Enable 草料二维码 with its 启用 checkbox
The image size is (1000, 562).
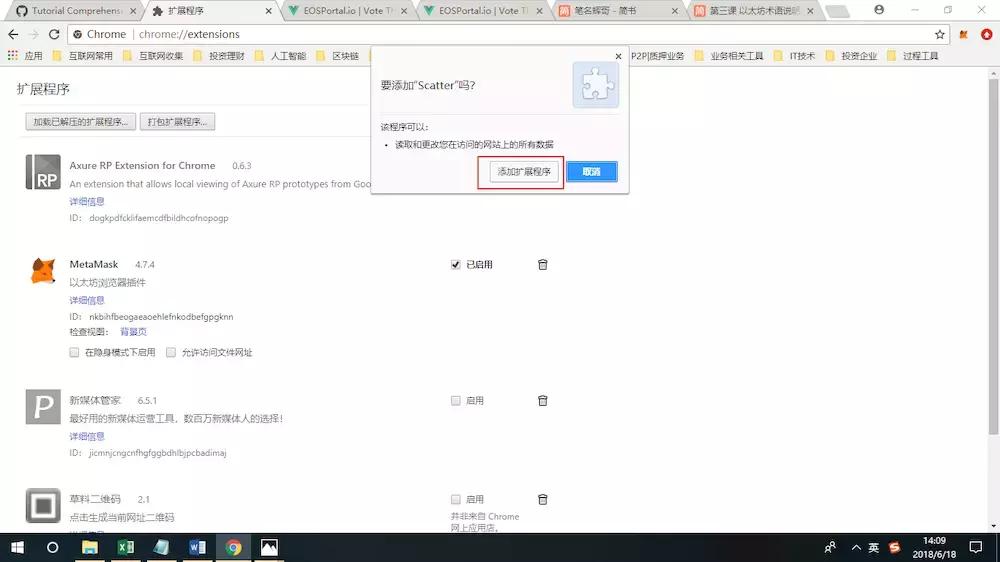point(455,499)
